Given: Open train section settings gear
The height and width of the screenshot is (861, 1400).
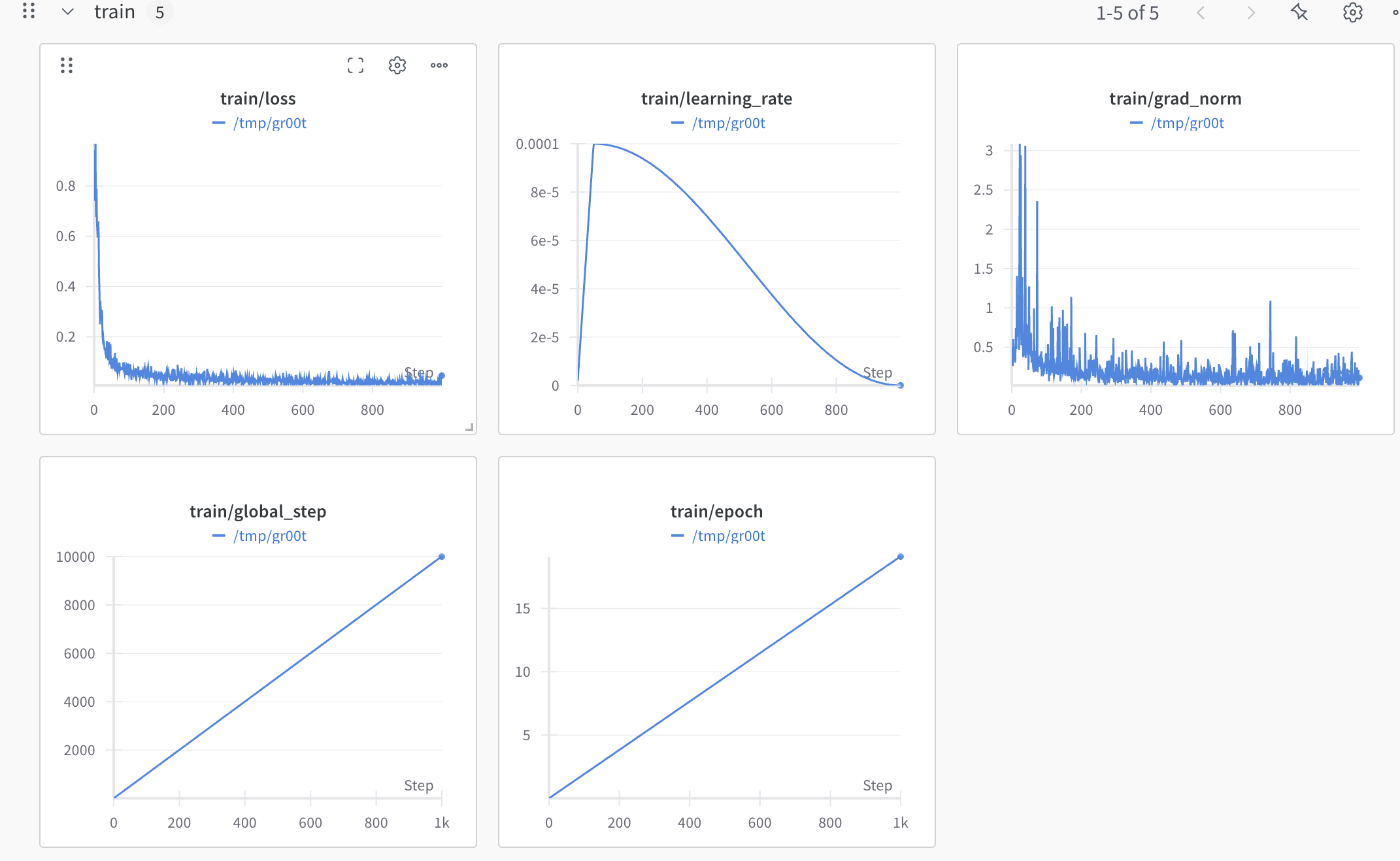Looking at the screenshot, I should pos(1352,12).
